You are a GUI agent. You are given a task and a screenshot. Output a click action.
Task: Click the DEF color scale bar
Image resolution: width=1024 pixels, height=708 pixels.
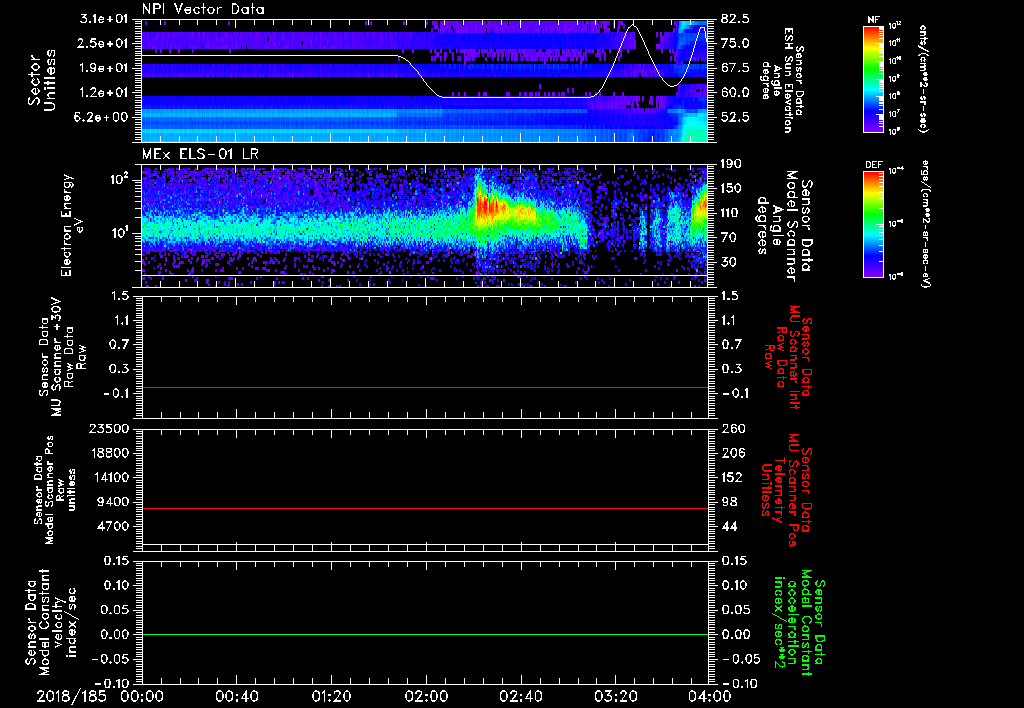tap(870, 222)
